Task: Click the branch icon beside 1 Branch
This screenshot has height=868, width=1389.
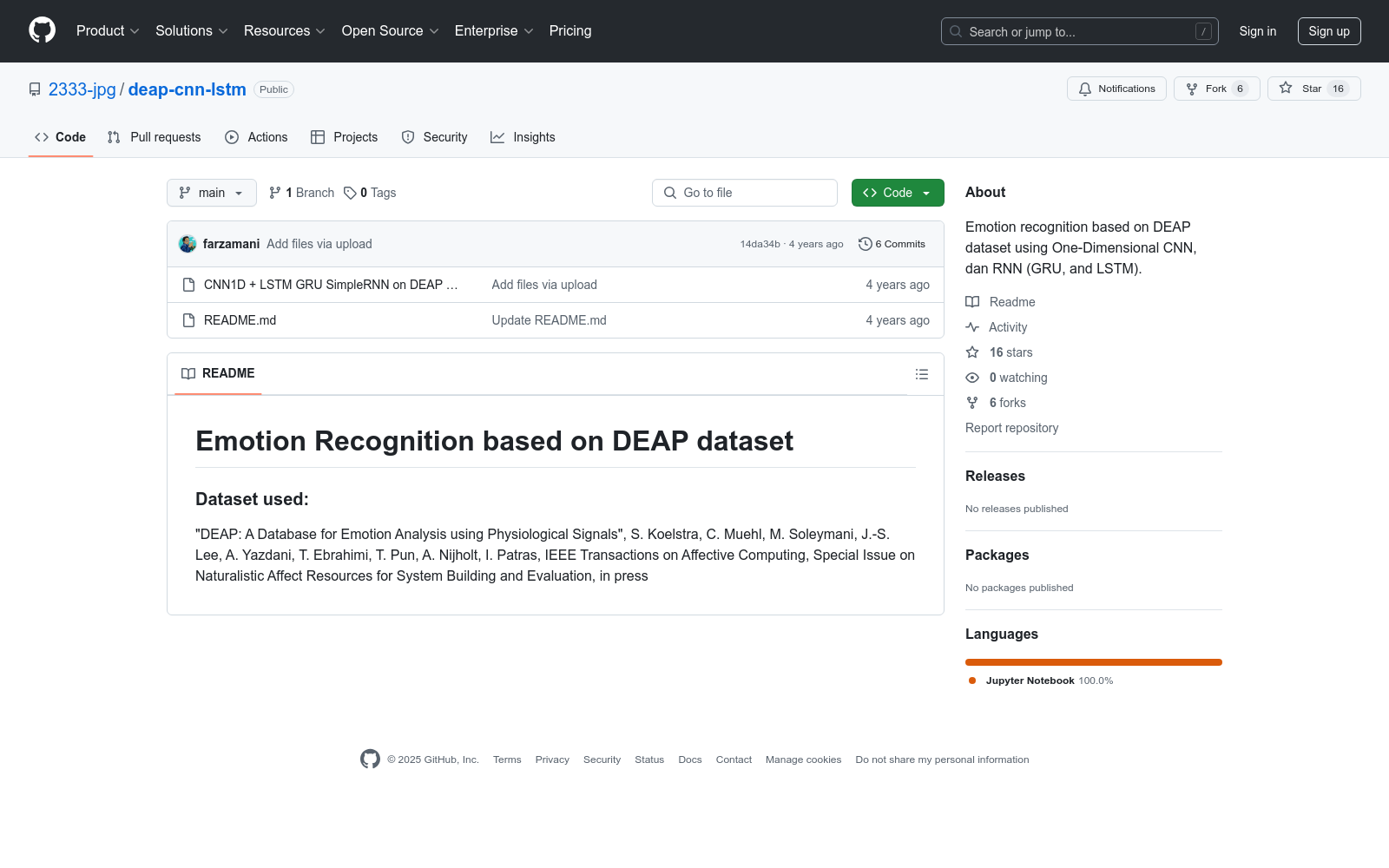Action: tap(275, 193)
